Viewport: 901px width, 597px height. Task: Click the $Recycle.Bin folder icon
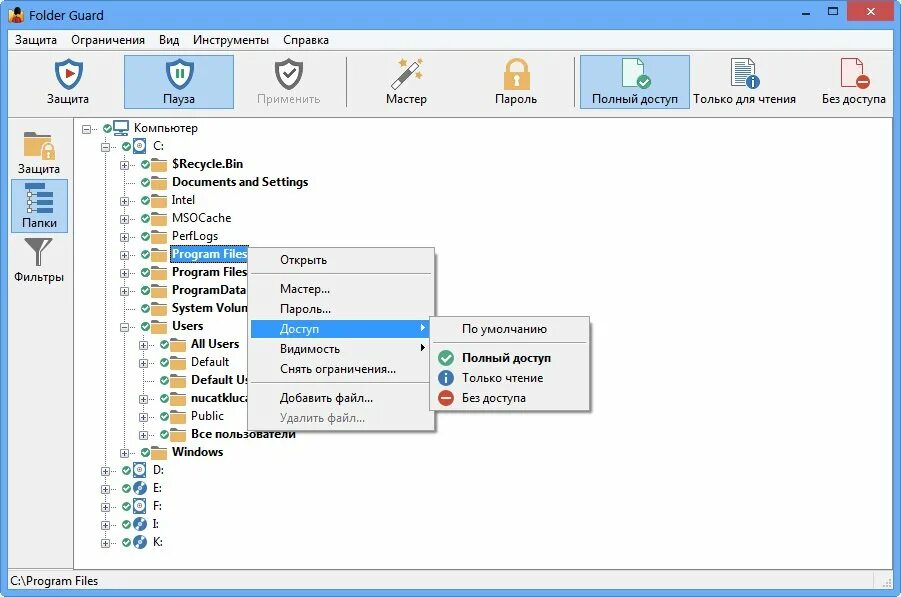tap(159, 164)
